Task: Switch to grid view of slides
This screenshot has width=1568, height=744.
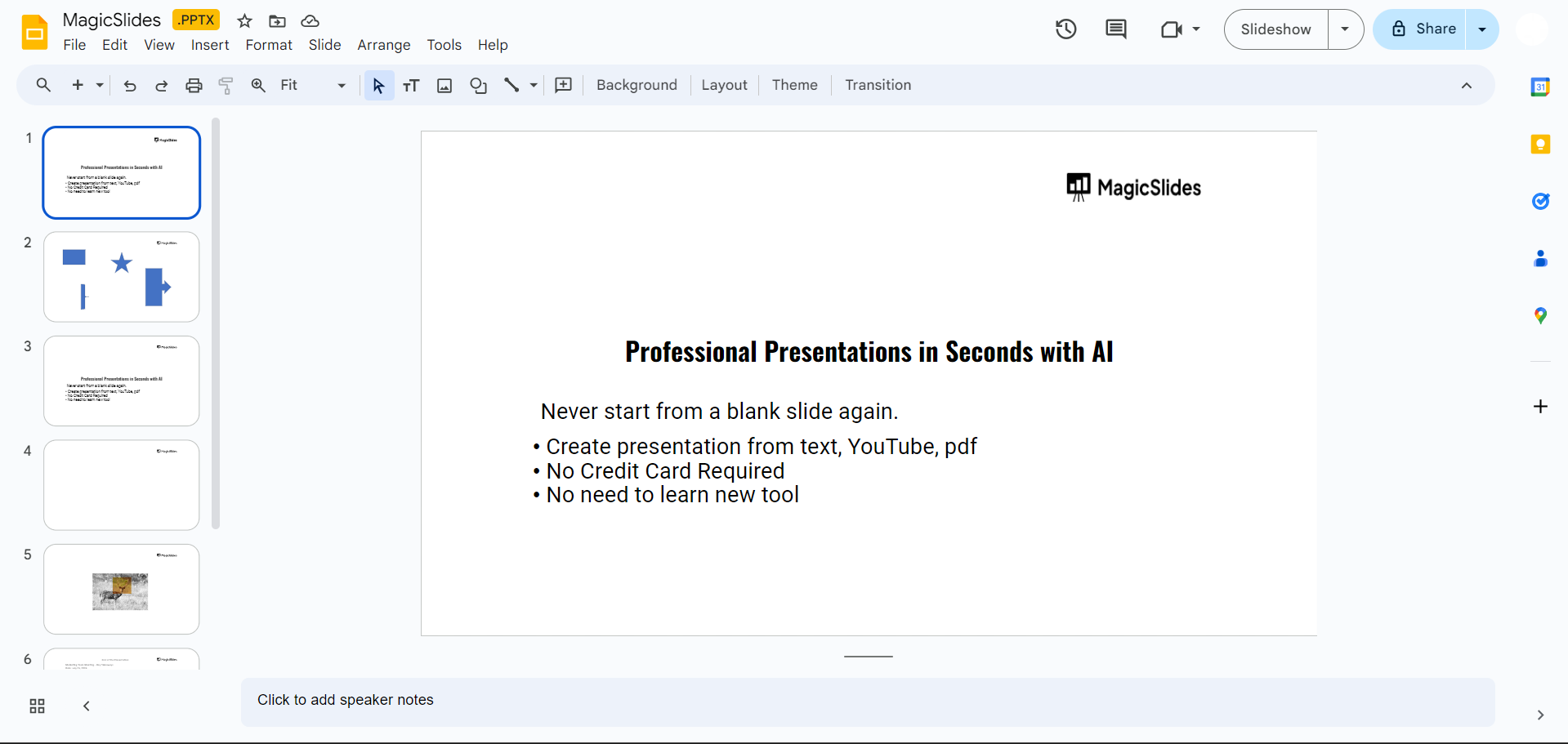Action: coord(37,706)
